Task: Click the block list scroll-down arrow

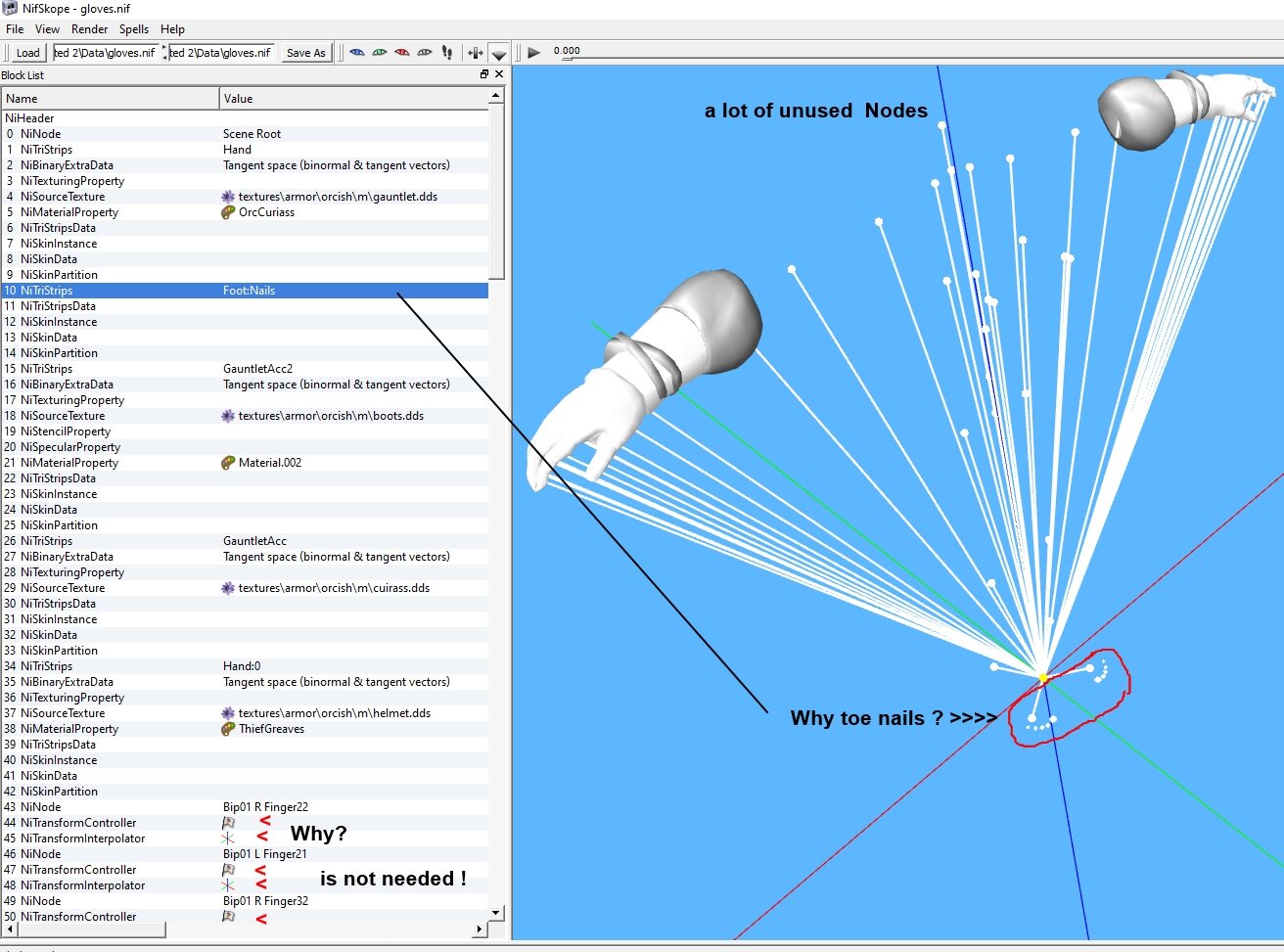Action: click(x=496, y=913)
